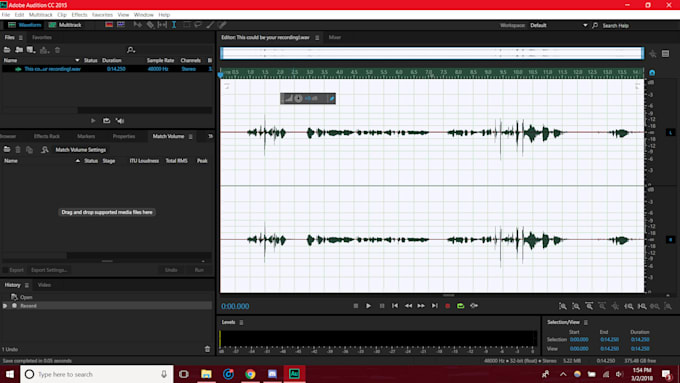Screen dimensions: 680x383
Task: Switch to Waveform editor view
Action: (x=25, y=25)
